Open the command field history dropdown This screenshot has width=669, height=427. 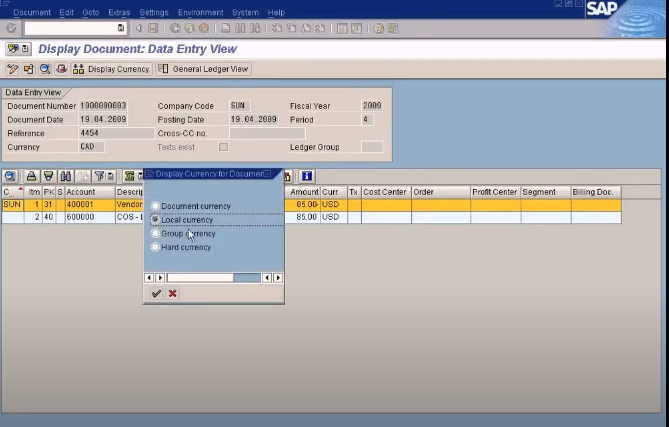click(x=121, y=28)
